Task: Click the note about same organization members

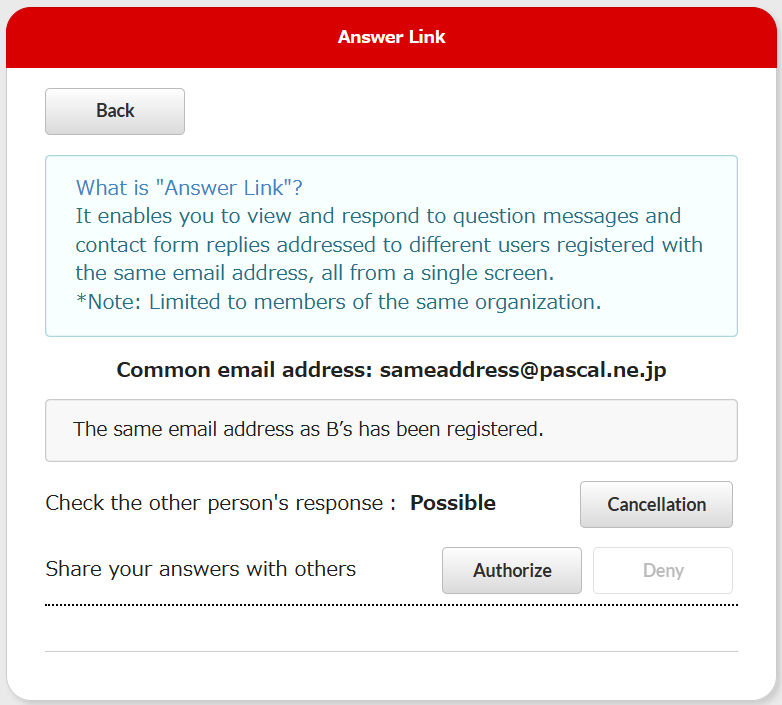Action: [x=339, y=302]
